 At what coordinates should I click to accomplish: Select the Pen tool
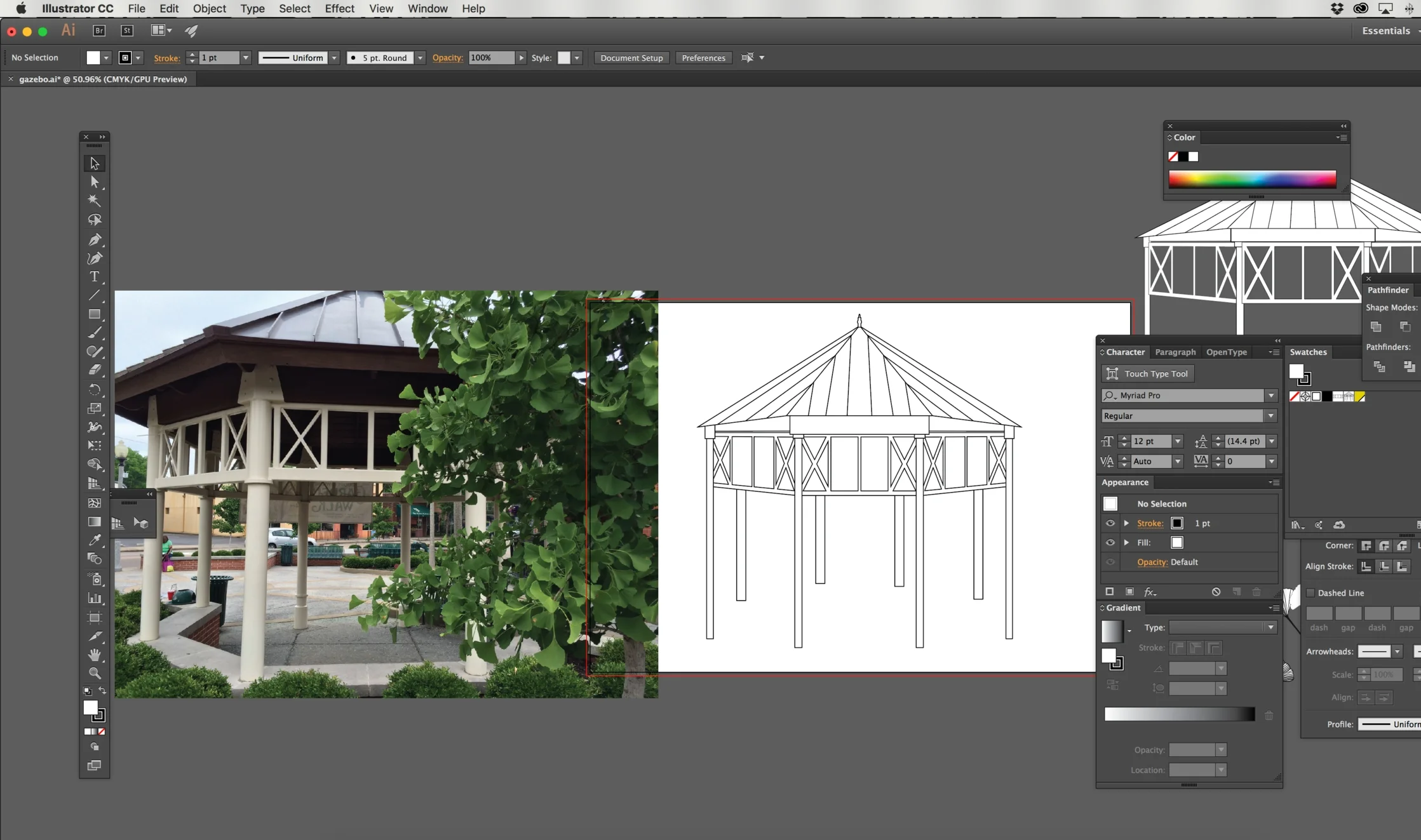point(95,239)
